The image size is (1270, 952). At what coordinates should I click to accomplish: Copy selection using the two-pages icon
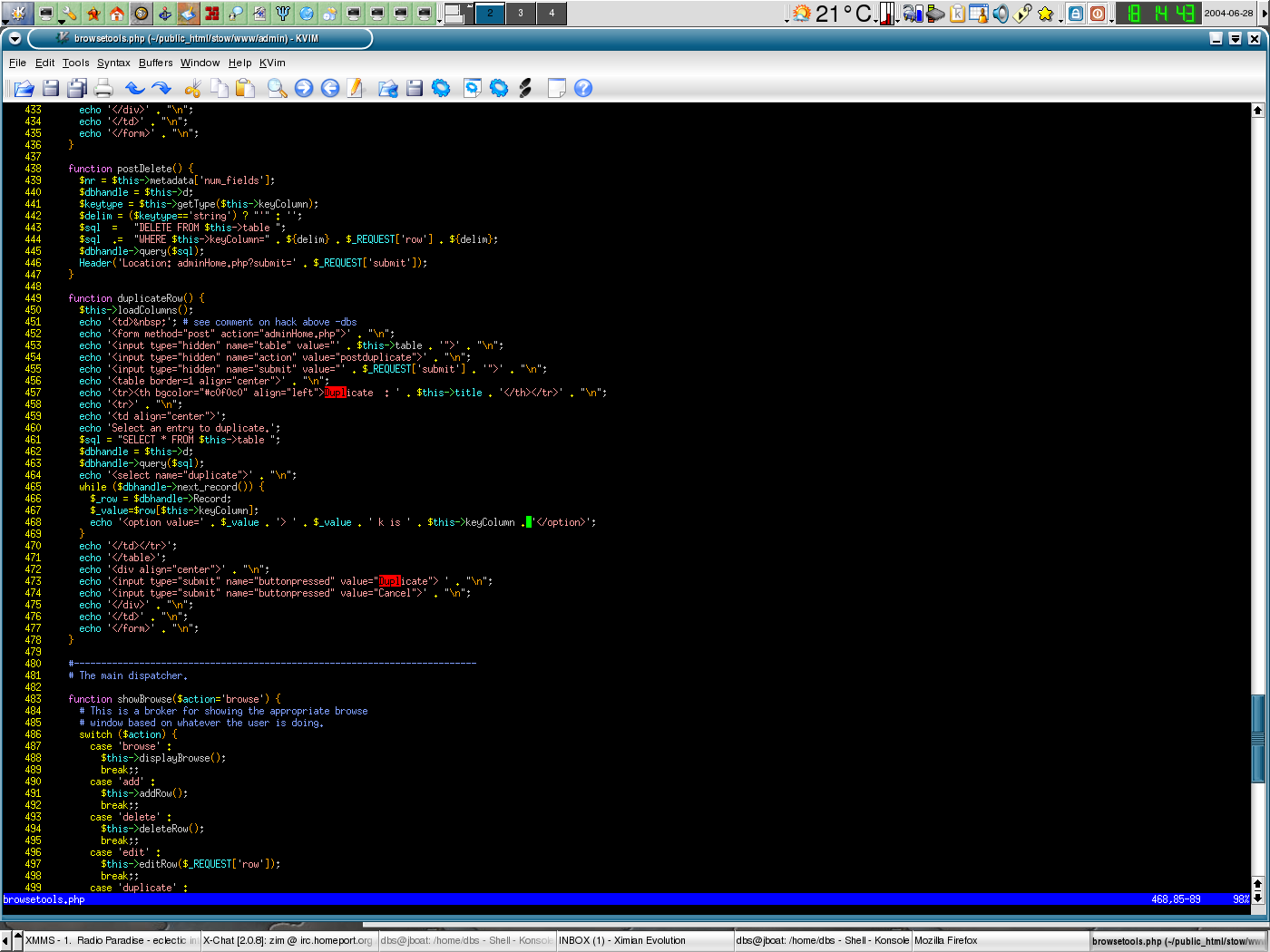click(219, 88)
